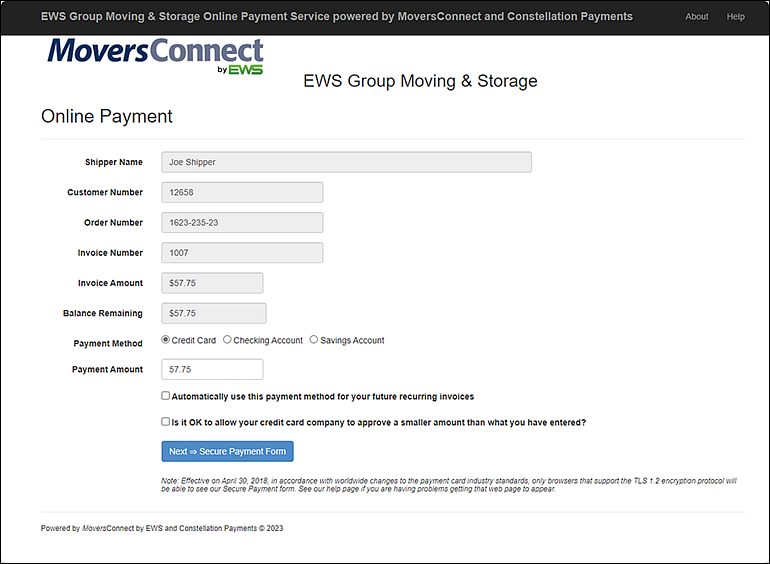The width and height of the screenshot is (770, 564).
Task: Click the Shipper Name label
Action: [114, 162]
